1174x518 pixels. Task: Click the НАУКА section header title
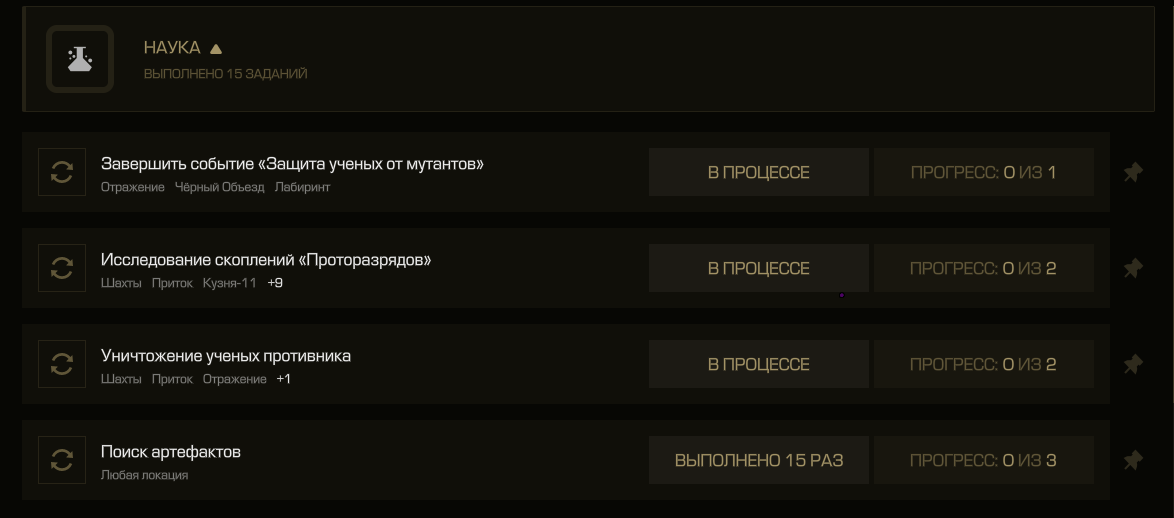(172, 48)
